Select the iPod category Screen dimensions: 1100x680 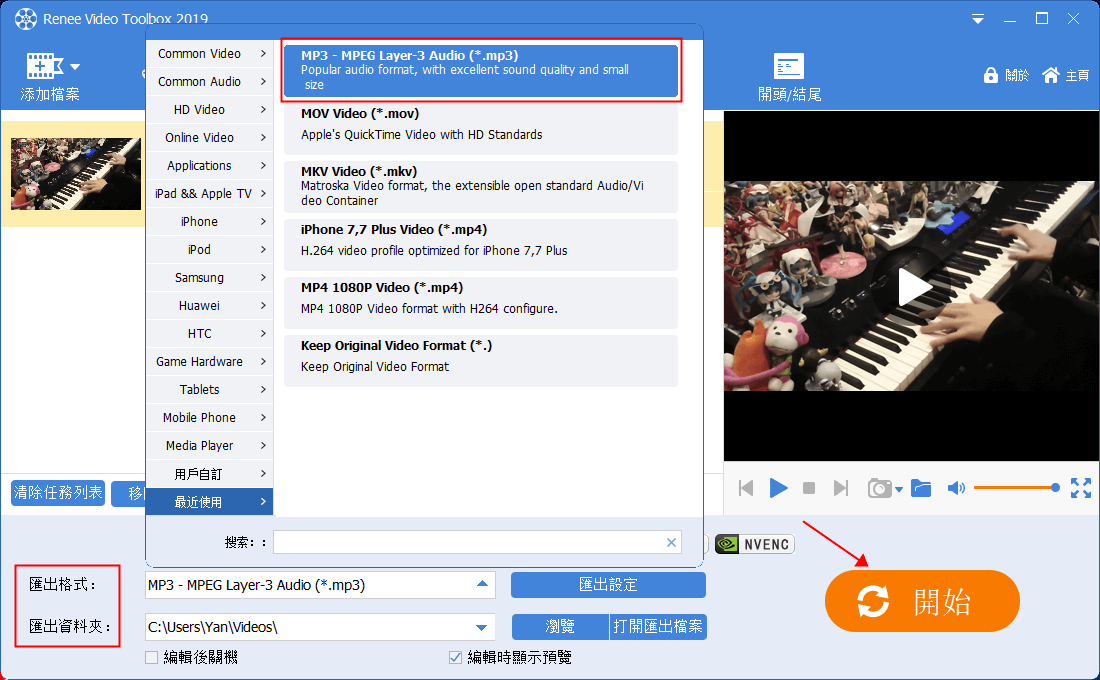[210, 250]
